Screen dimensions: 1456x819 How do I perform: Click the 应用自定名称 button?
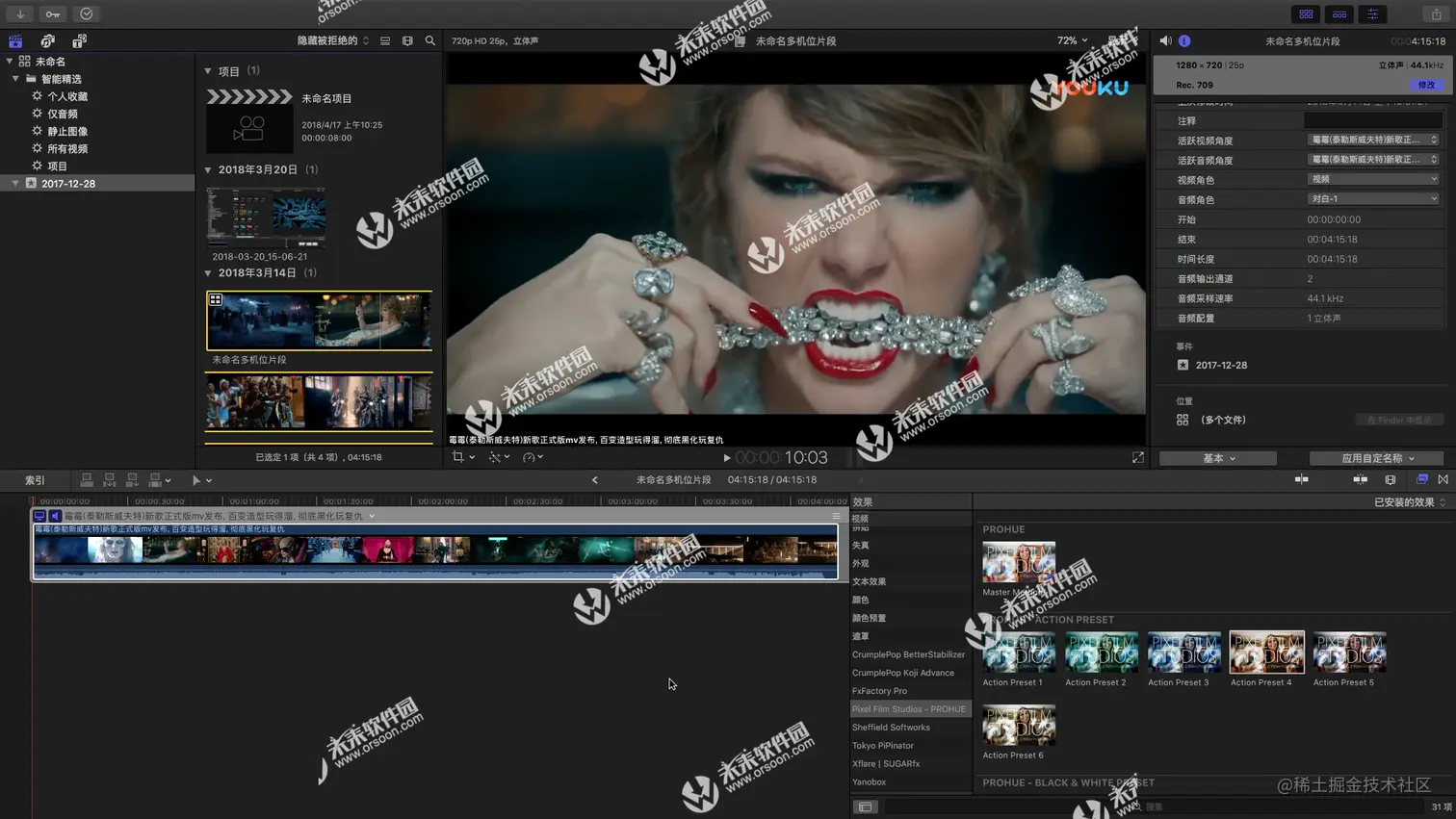[1377, 458]
